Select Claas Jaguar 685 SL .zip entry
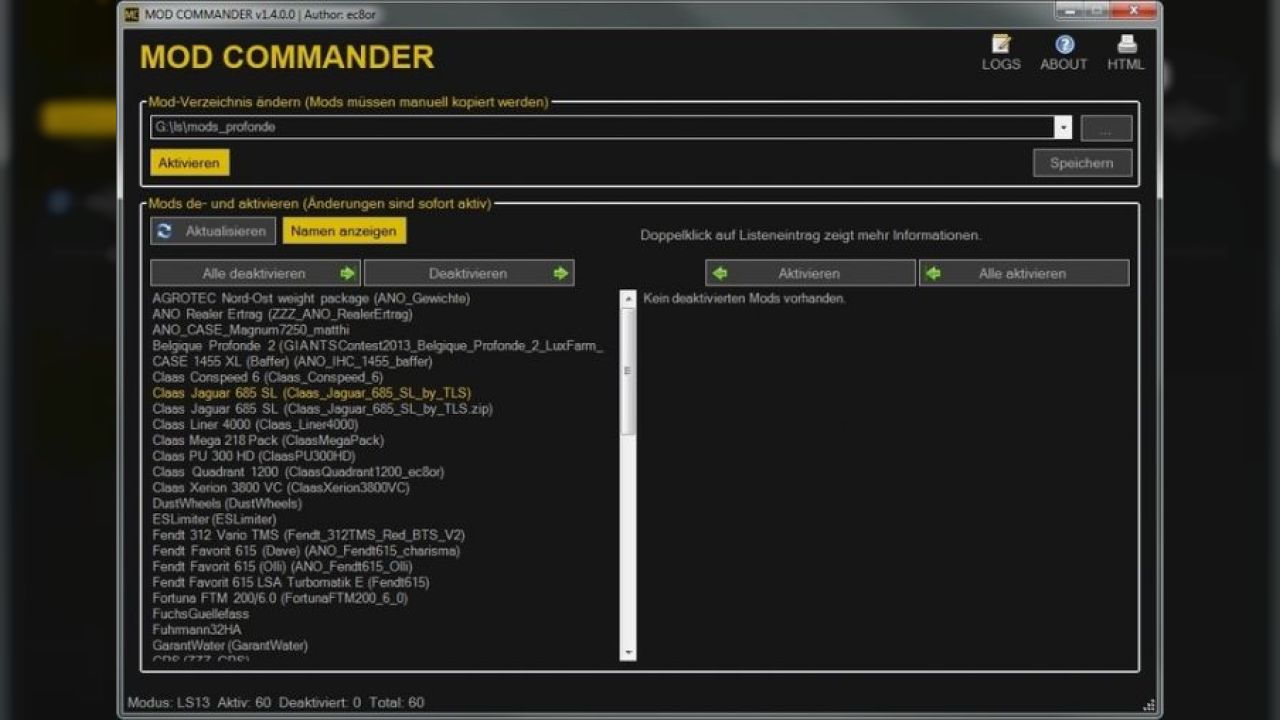The width and height of the screenshot is (1280, 720). click(322, 409)
